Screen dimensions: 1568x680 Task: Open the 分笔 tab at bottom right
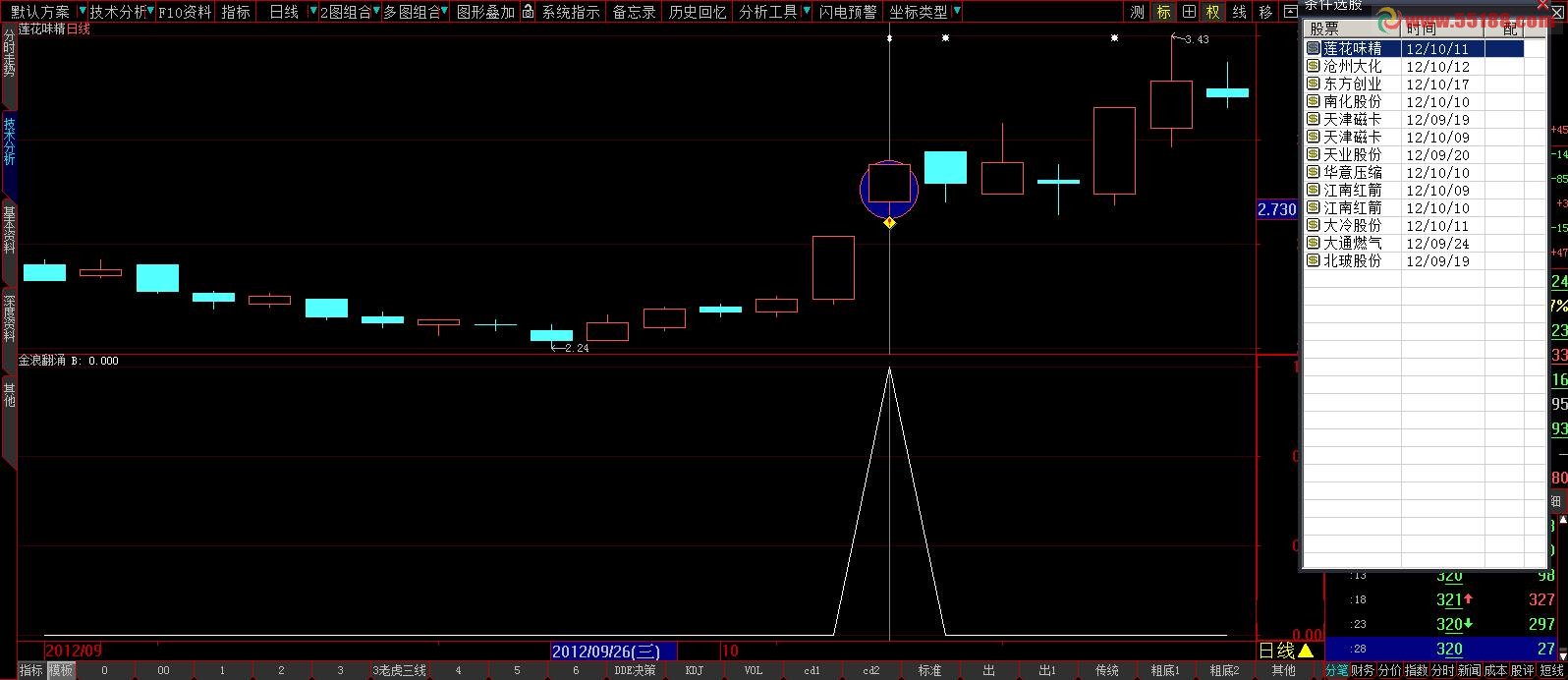tap(1337, 670)
